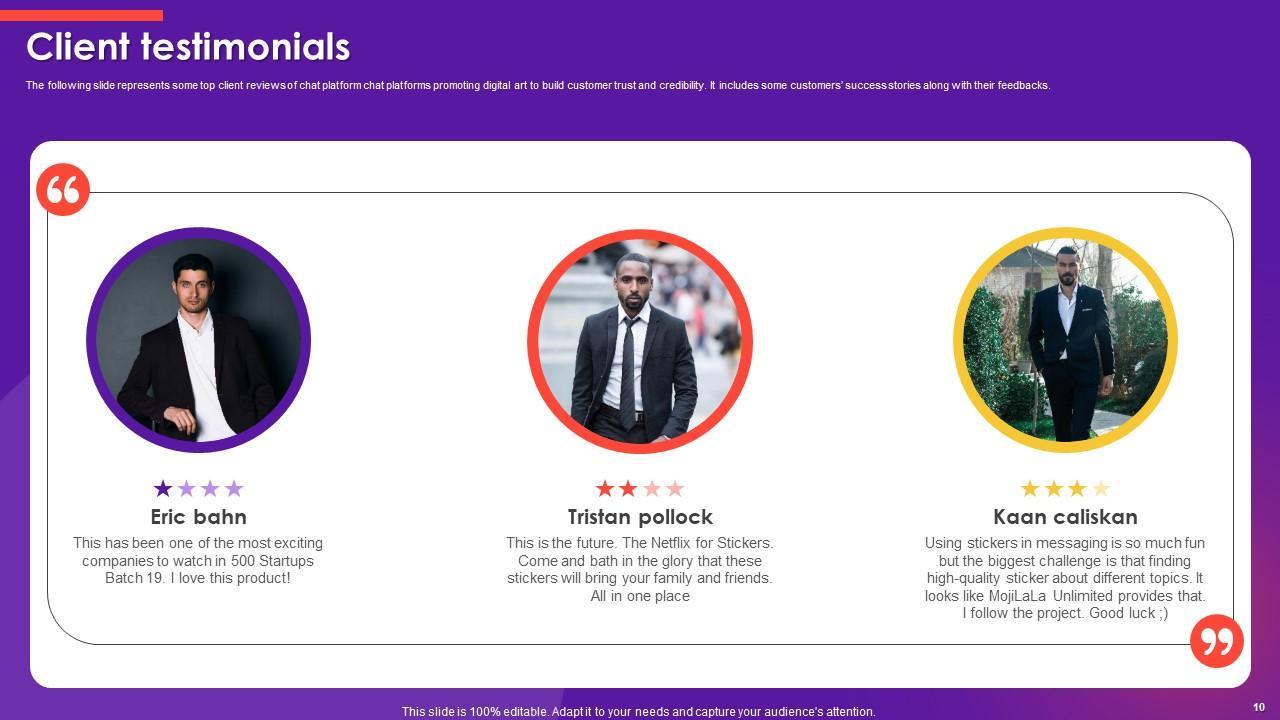Select Tristan Pollock's profile photo

pos(640,340)
